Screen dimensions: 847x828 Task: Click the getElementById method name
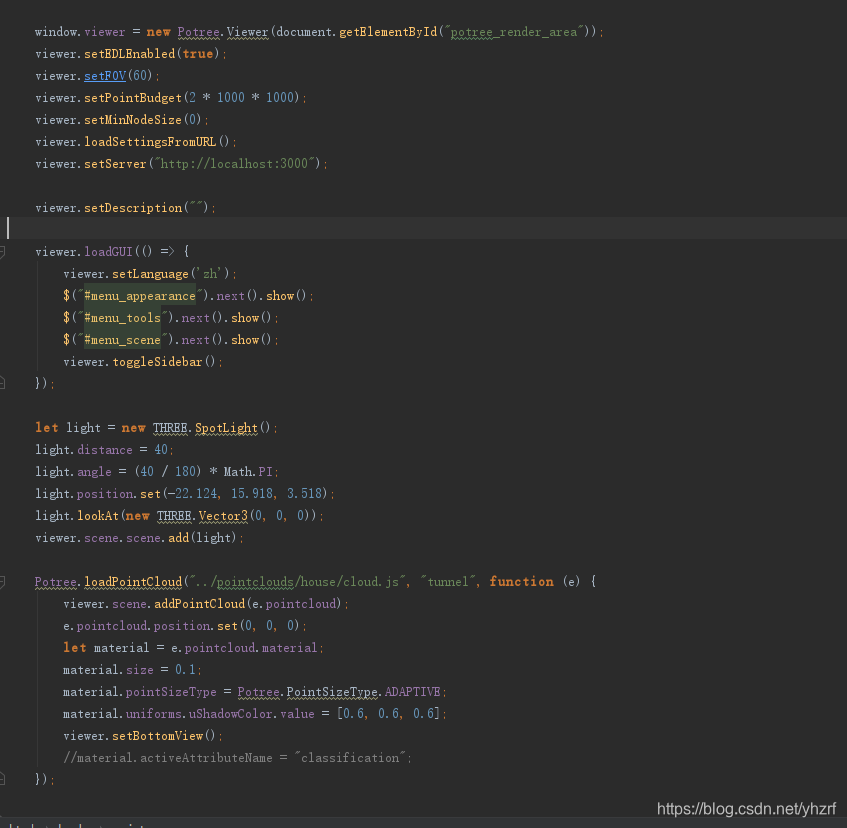pyautogui.click(x=388, y=32)
